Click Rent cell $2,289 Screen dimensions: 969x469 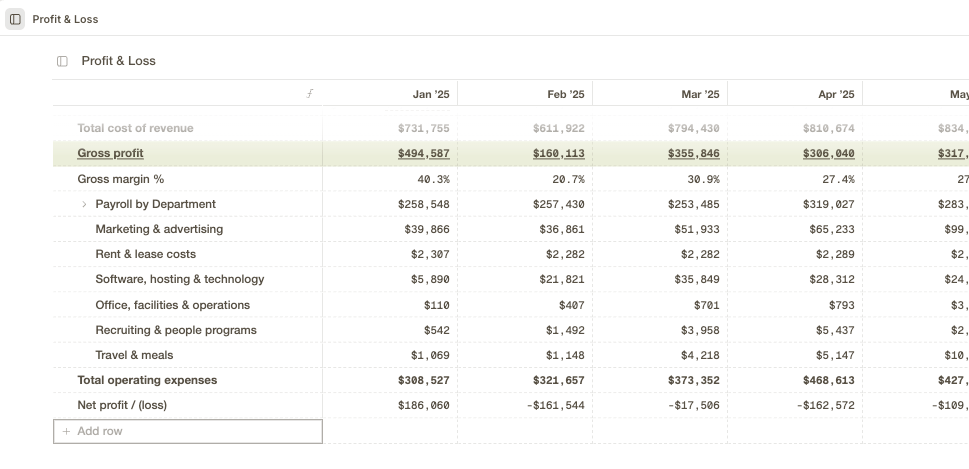pos(836,254)
